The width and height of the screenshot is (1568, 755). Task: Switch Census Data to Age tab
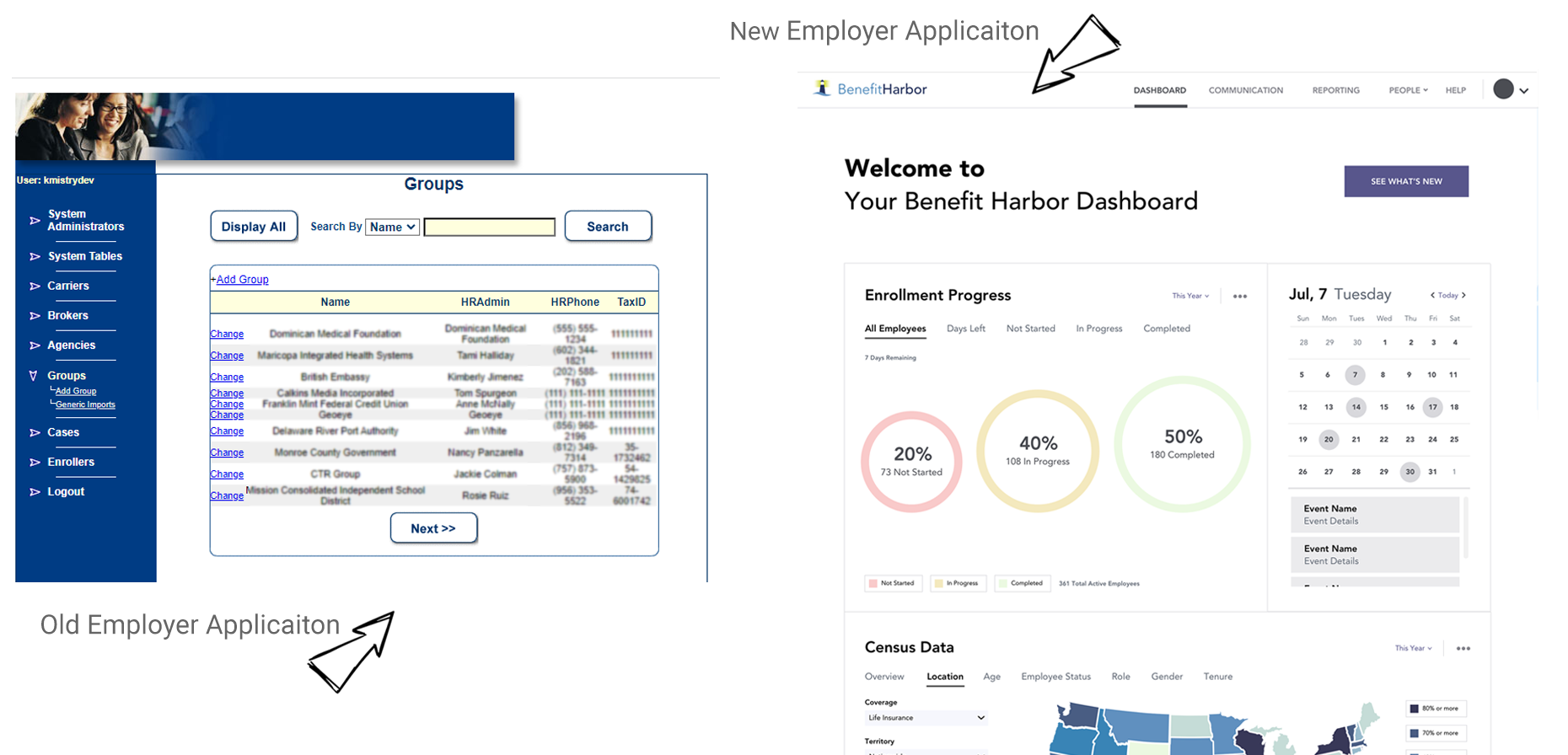992,677
